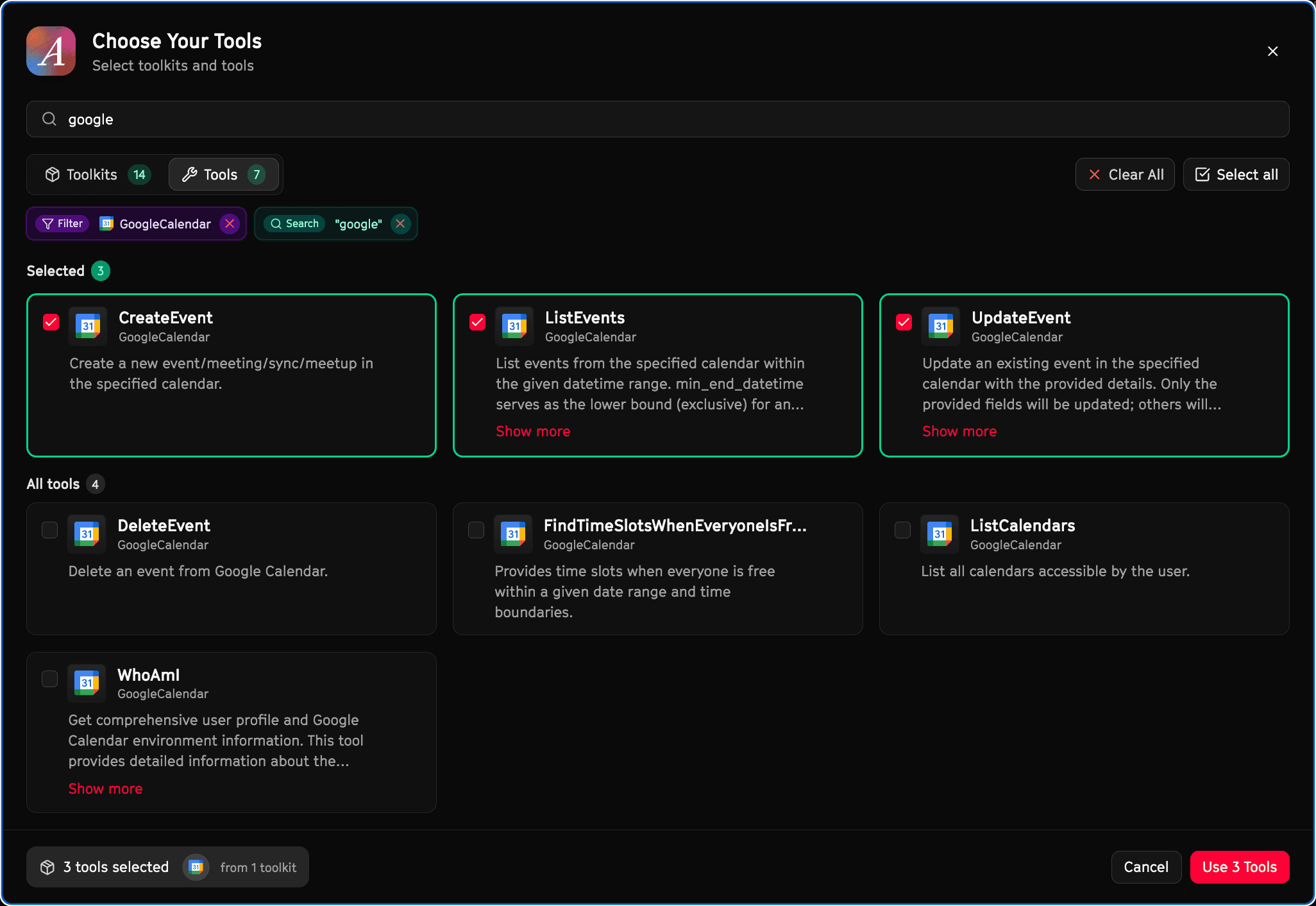
Task: Clear the "google" search chip
Action: click(400, 223)
